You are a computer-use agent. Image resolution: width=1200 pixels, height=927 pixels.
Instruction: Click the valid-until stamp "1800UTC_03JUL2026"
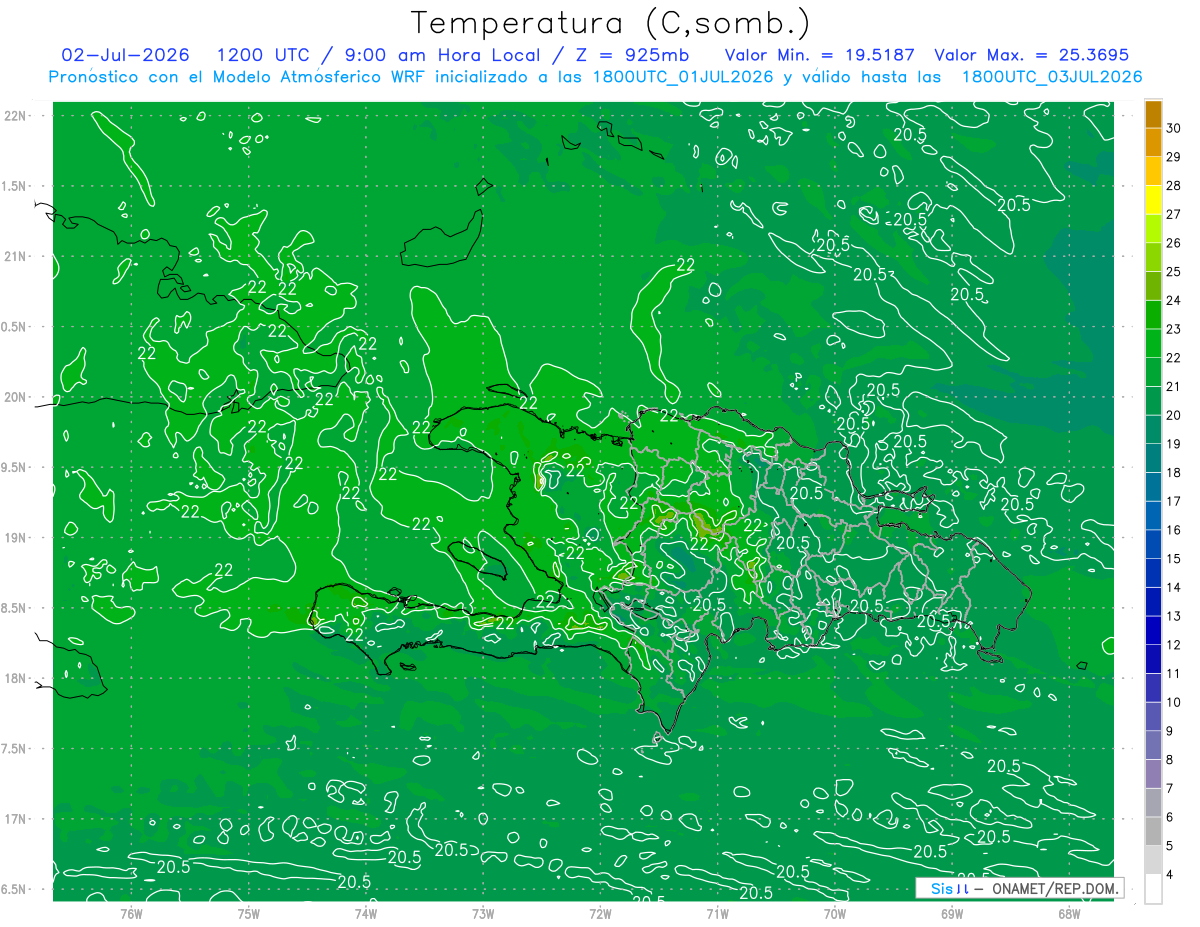point(1052,77)
